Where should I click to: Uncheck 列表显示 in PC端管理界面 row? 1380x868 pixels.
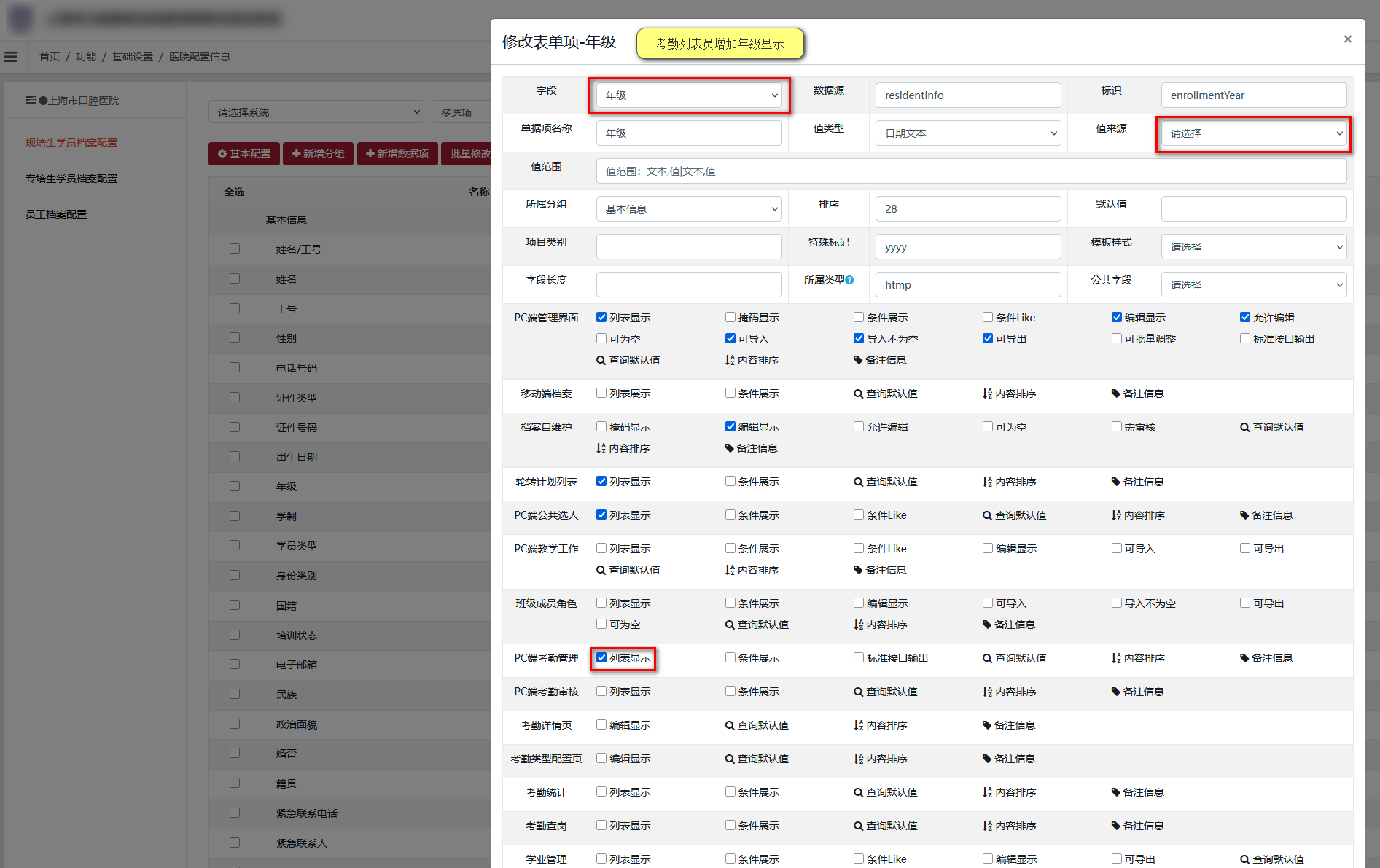coord(601,317)
